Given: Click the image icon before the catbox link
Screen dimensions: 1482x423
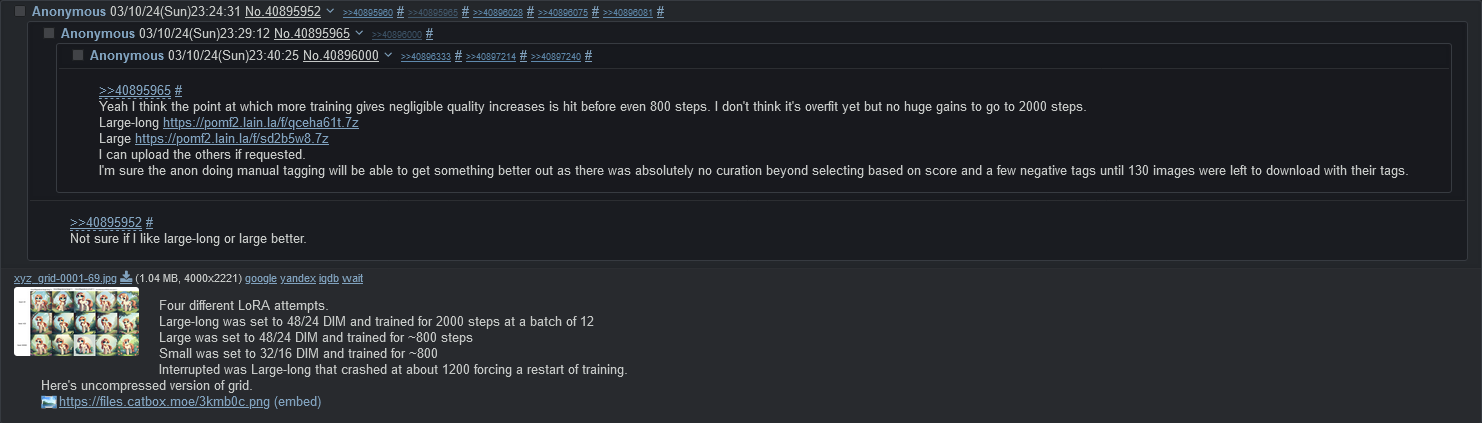Looking at the screenshot, I should (49, 402).
